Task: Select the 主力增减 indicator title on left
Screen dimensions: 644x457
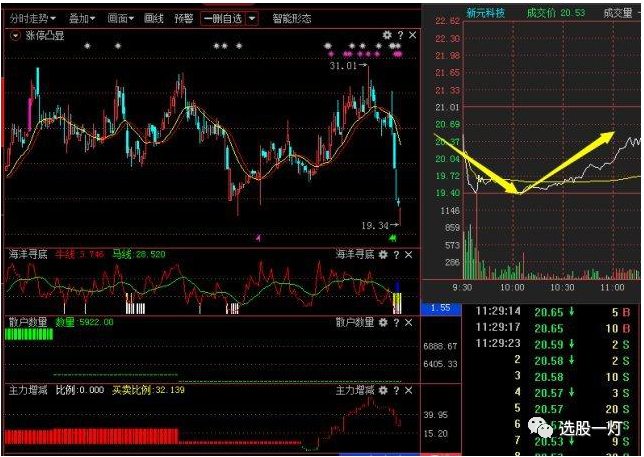Action: [28, 390]
